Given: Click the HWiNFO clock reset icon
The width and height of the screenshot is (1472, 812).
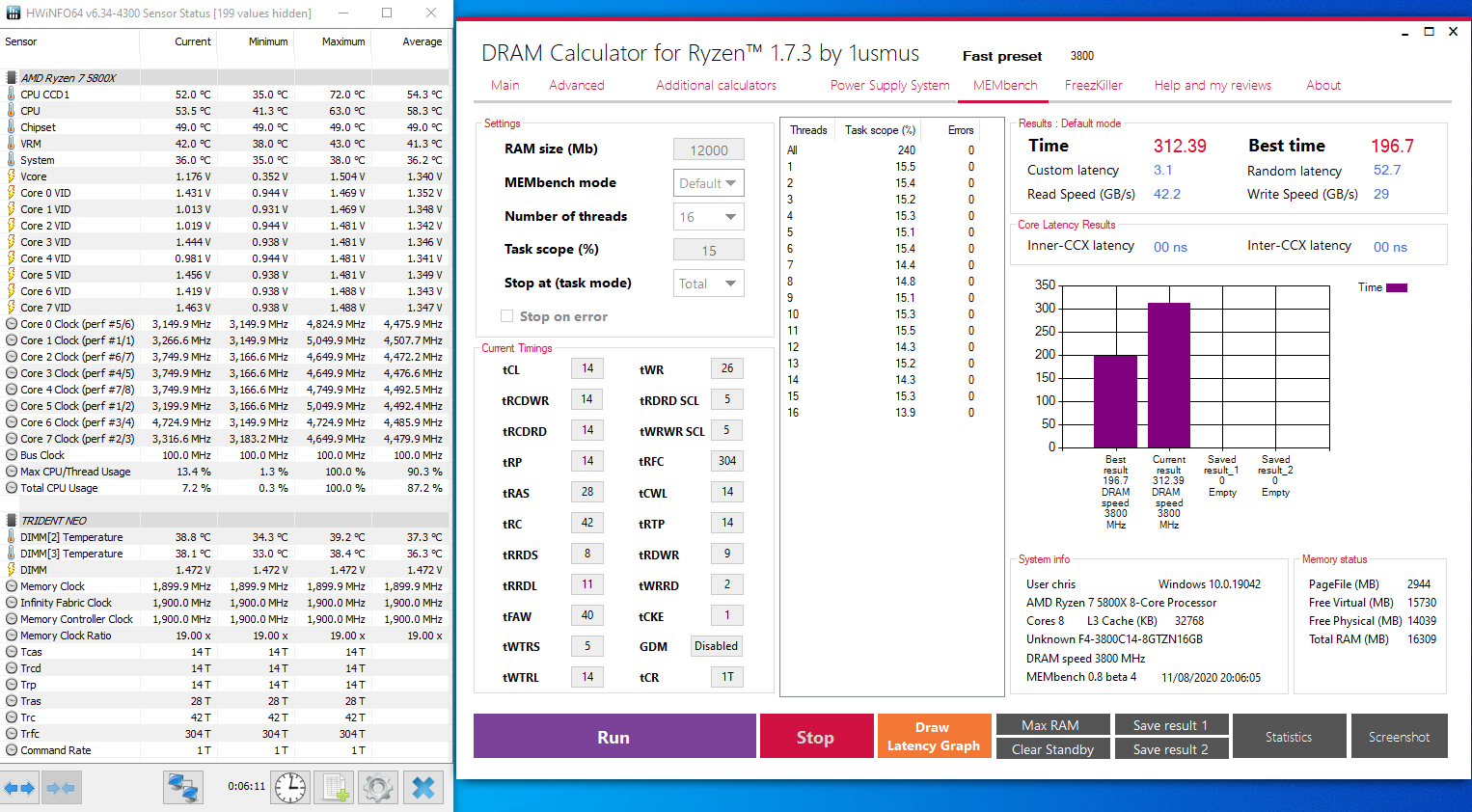Looking at the screenshot, I should point(290,788).
